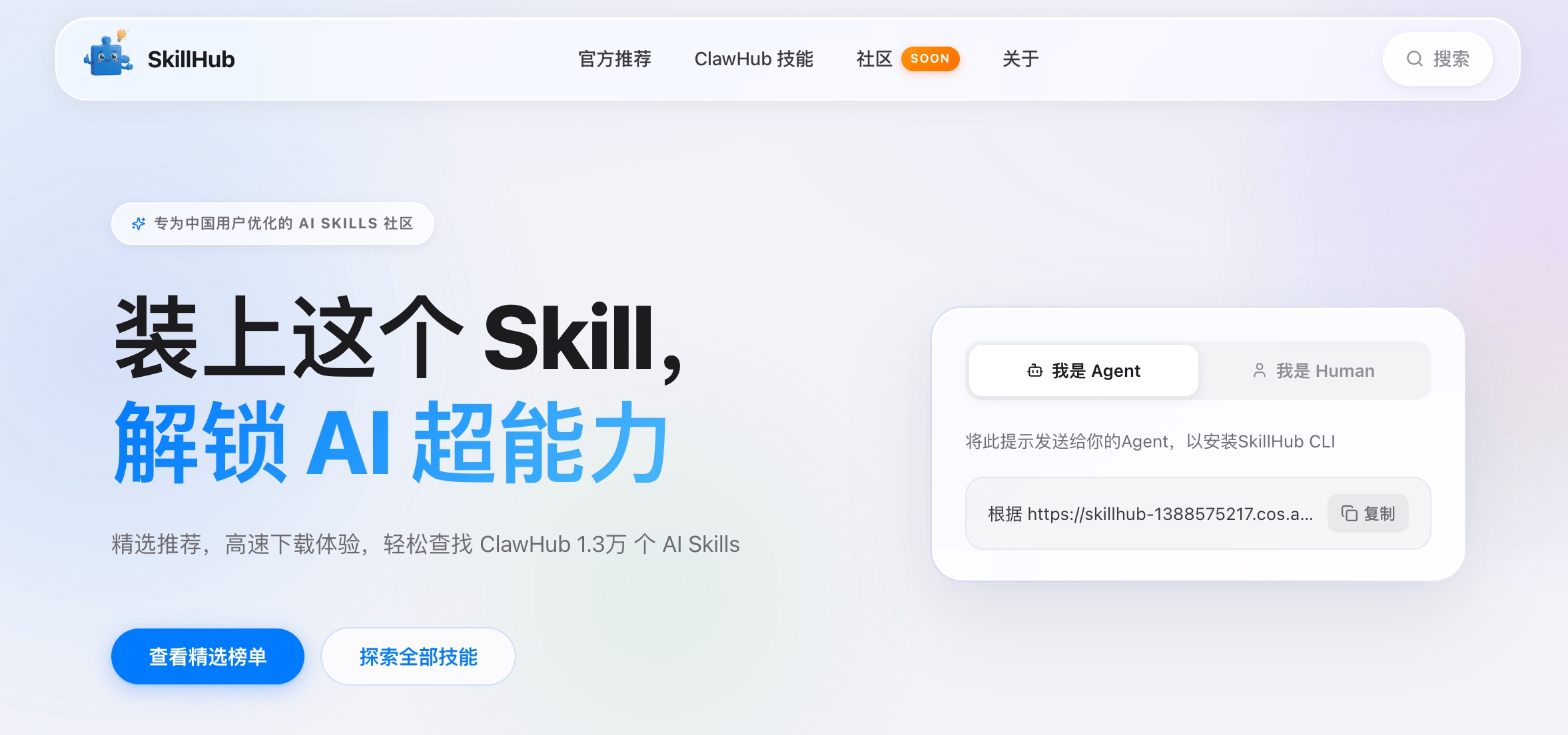The height and width of the screenshot is (735, 1568).
Task: Click the person icon in Human tab
Action: [x=1260, y=371]
